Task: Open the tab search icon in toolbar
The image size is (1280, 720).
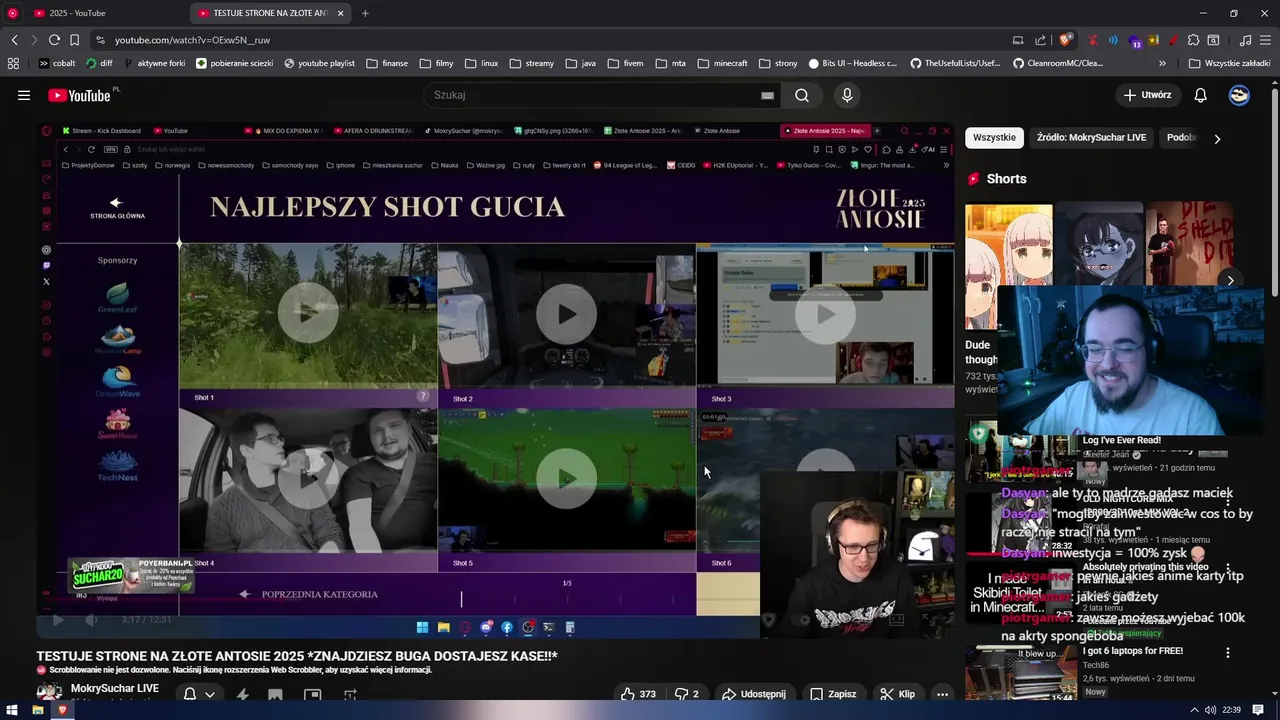Action: pyautogui.click(x=1213, y=40)
